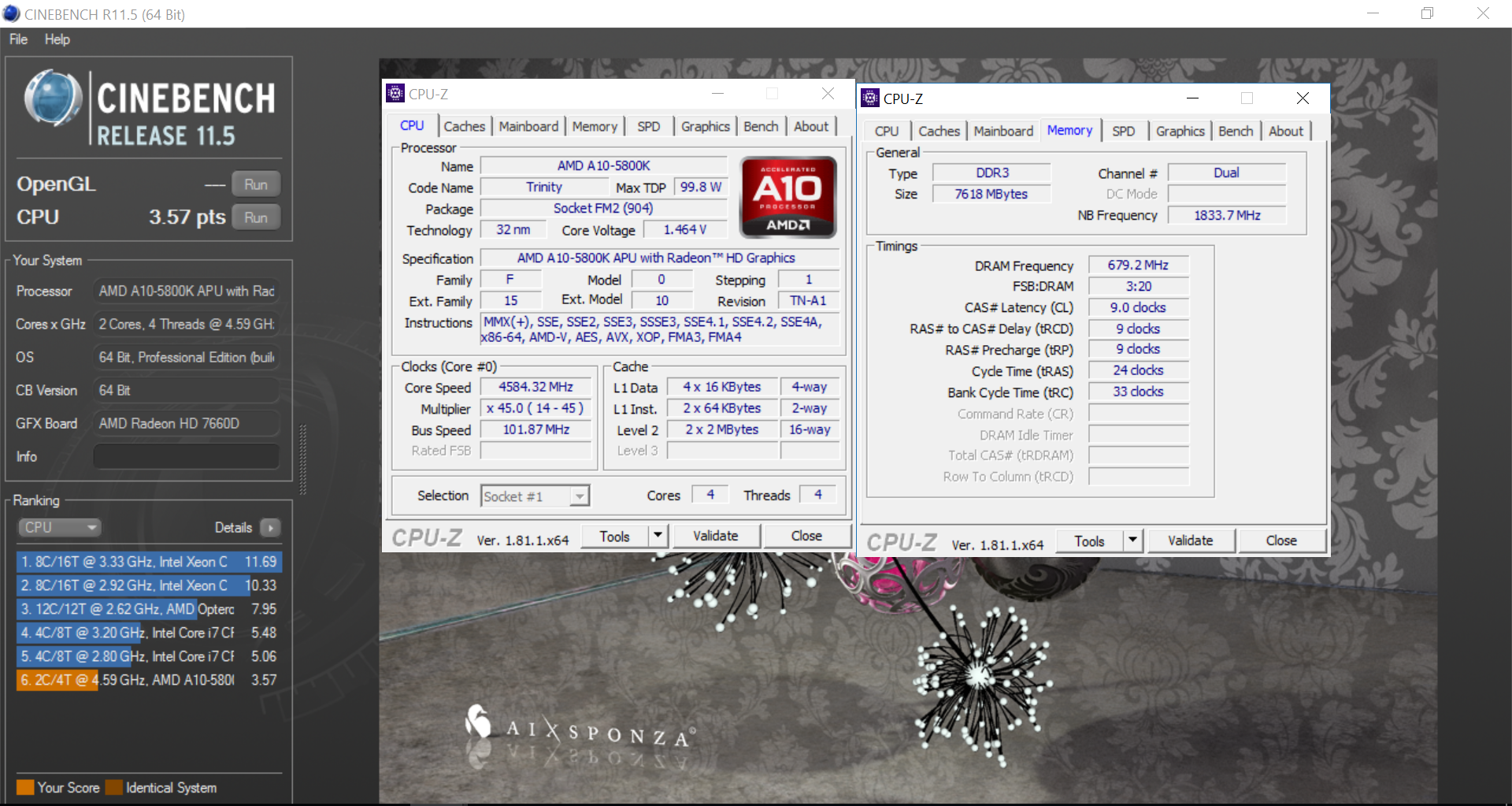
Task: Switch to About tab in right CPU-Z
Action: tap(1286, 132)
